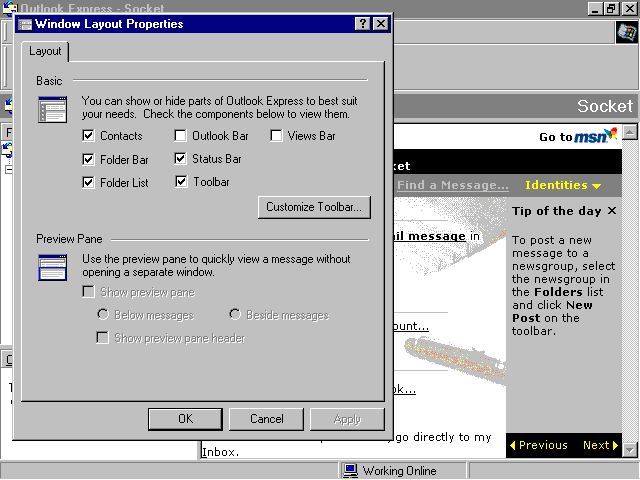Viewport: 640px width, 480px height.
Task: Click the Windows logo throbber icon
Action: click(x=627, y=32)
